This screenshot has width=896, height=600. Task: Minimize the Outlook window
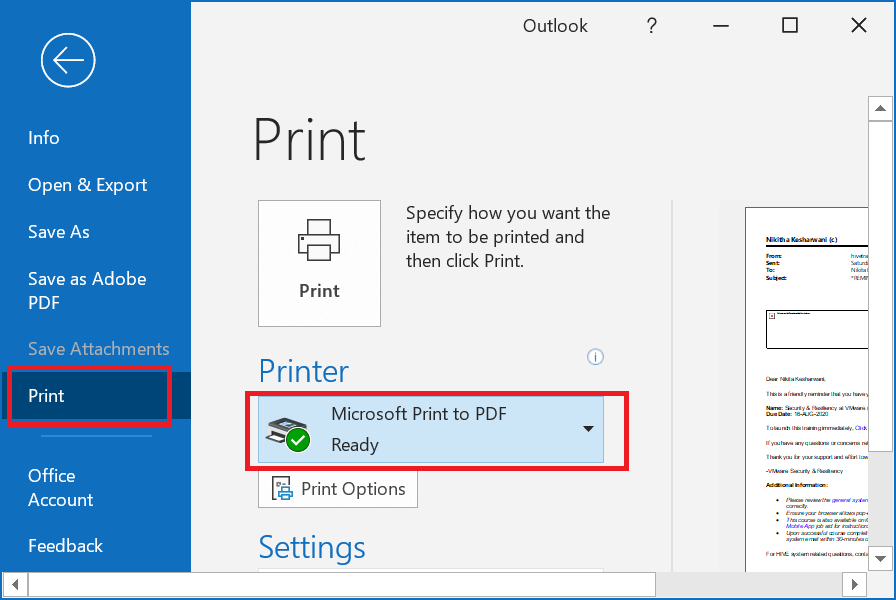(721, 25)
